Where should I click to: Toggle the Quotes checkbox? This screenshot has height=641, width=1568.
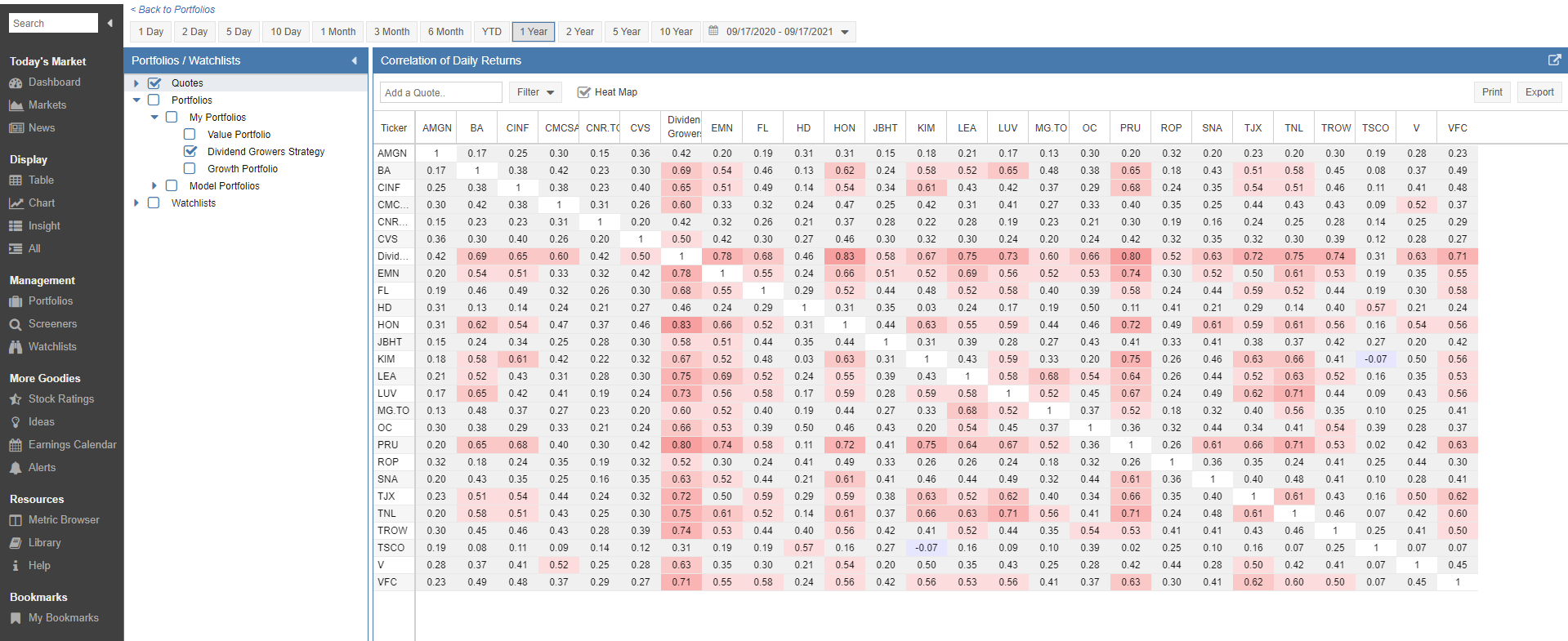(154, 83)
